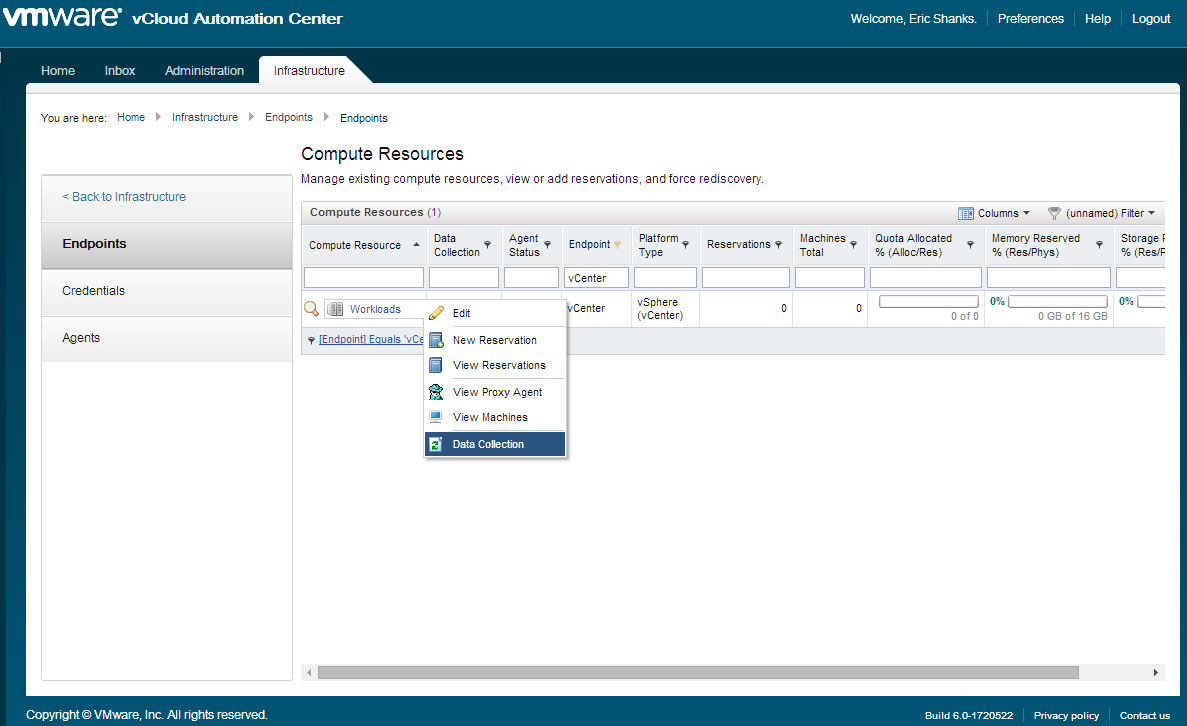Select Credentials in the left sidebar
Viewport: 1187px width, 726px height.
tap(94, 291)
